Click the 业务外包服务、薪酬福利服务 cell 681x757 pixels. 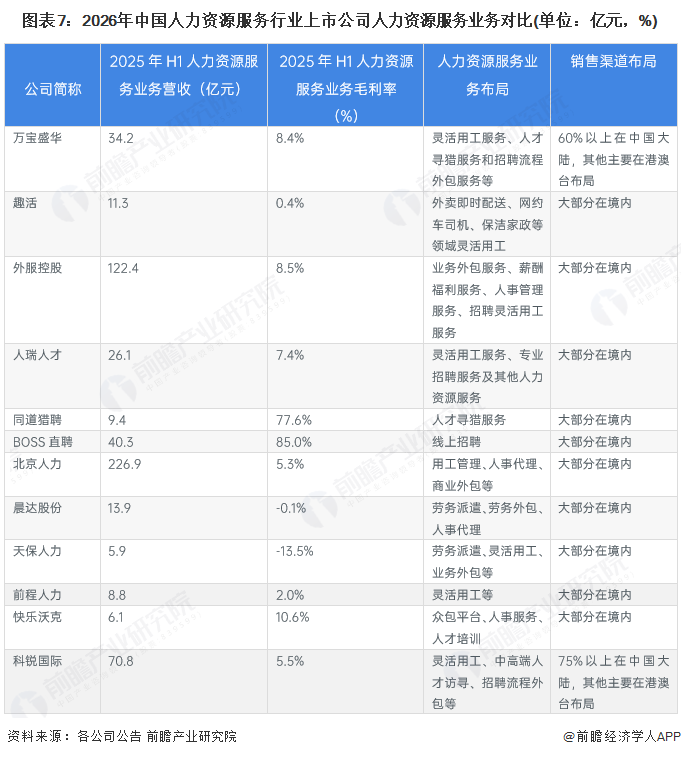(x=487, y=300)
